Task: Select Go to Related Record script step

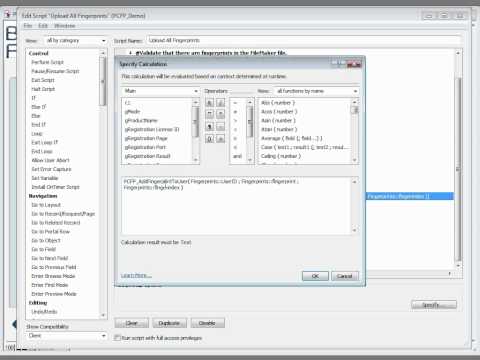Action: pyautogui.click(x=56, y=223)
